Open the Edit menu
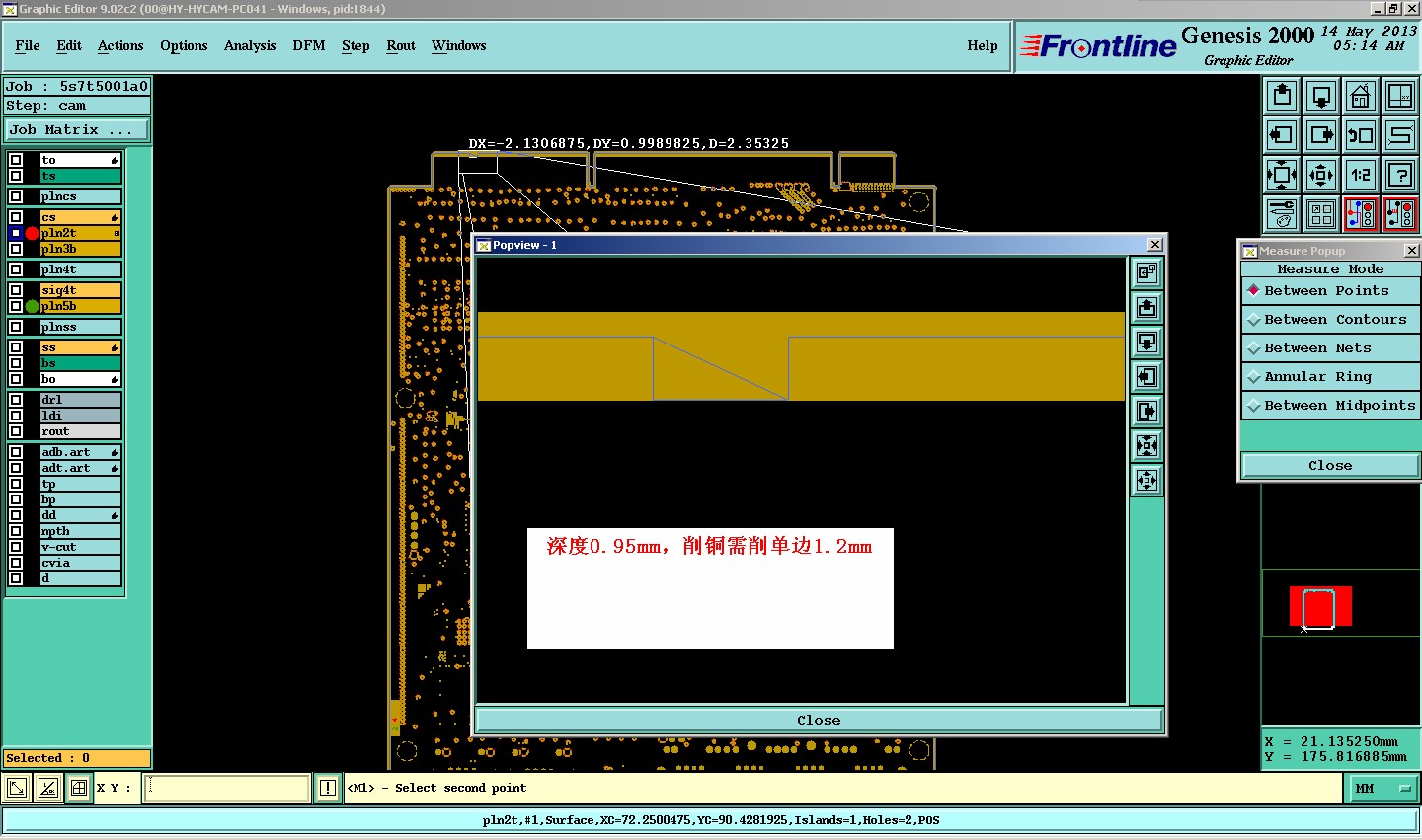This screenshot has width=1422, height=840. (x=69, y=45)
